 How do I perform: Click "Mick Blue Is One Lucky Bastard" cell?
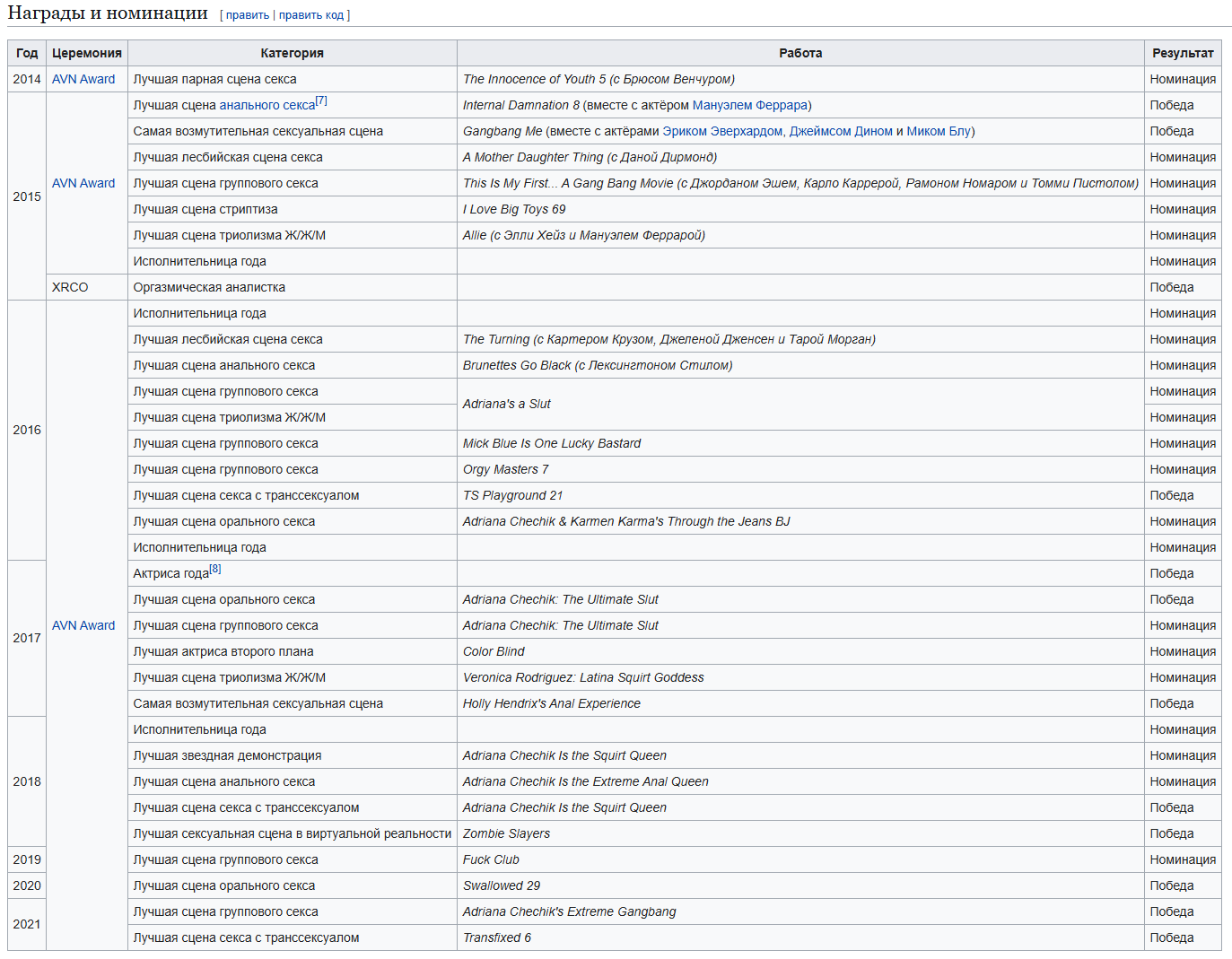click(x=800, y=443)
